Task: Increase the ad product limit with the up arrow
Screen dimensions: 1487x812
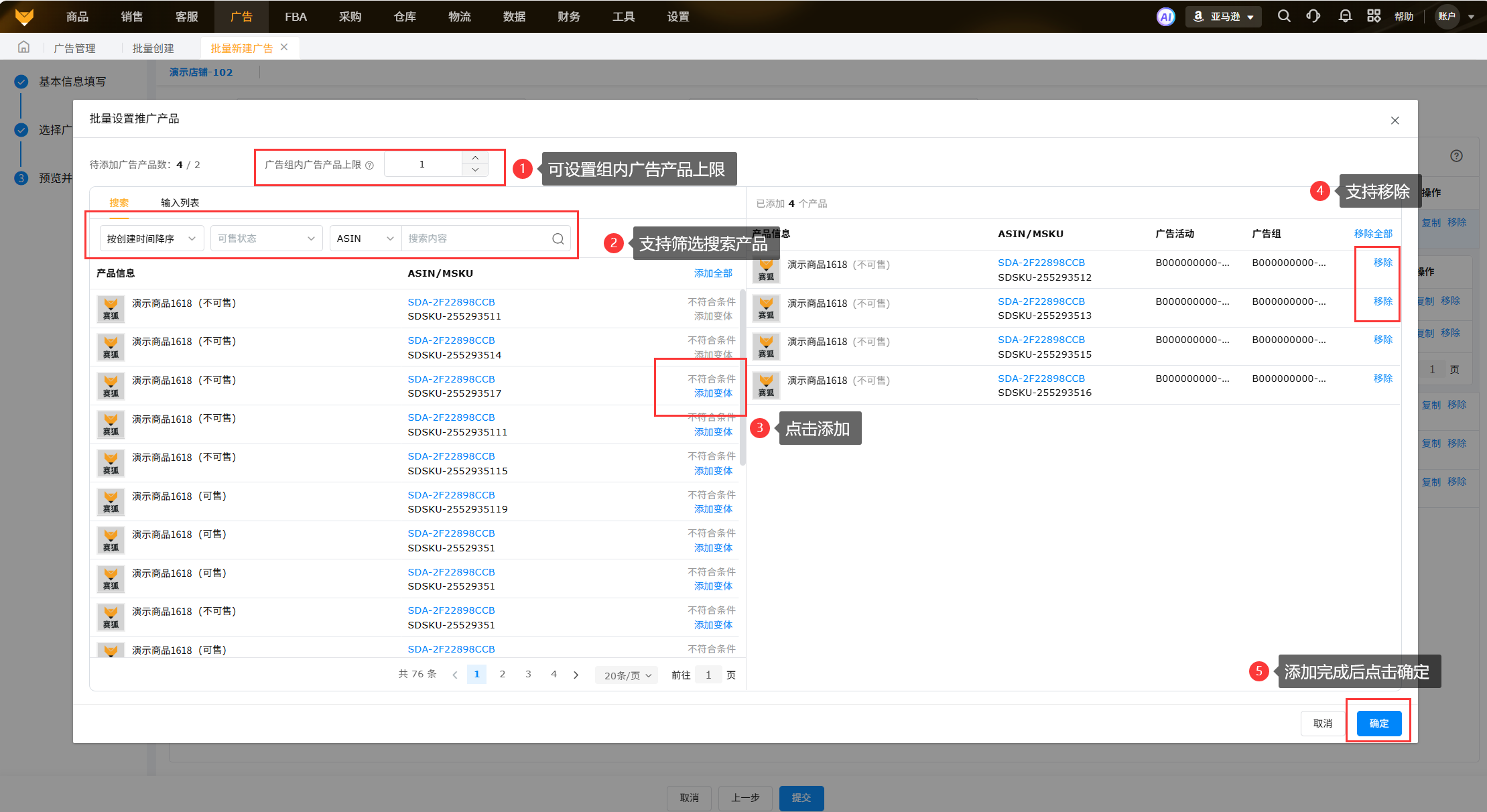Action: pos(475,158)
